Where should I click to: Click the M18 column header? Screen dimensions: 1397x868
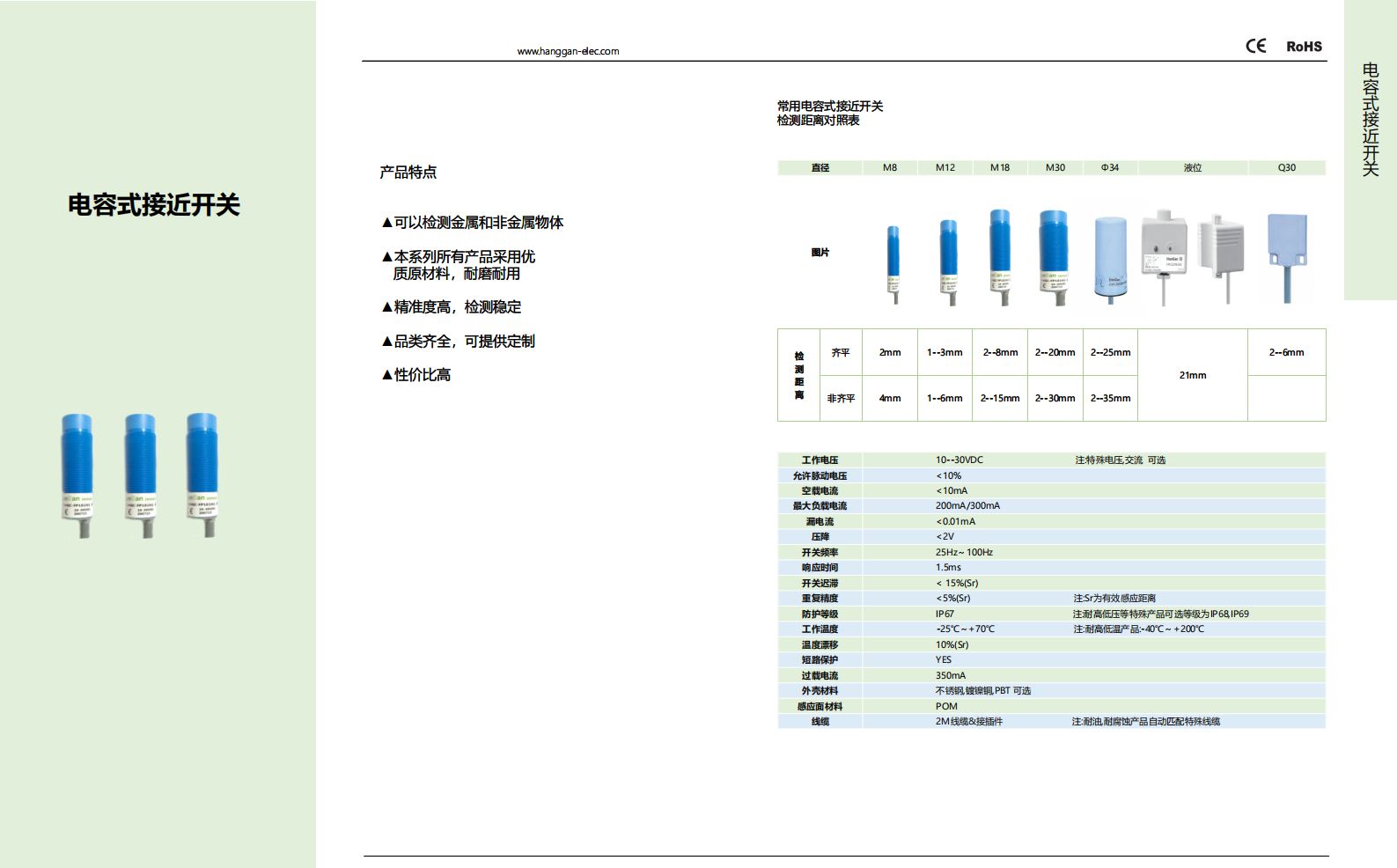[x=1000, y=167]
